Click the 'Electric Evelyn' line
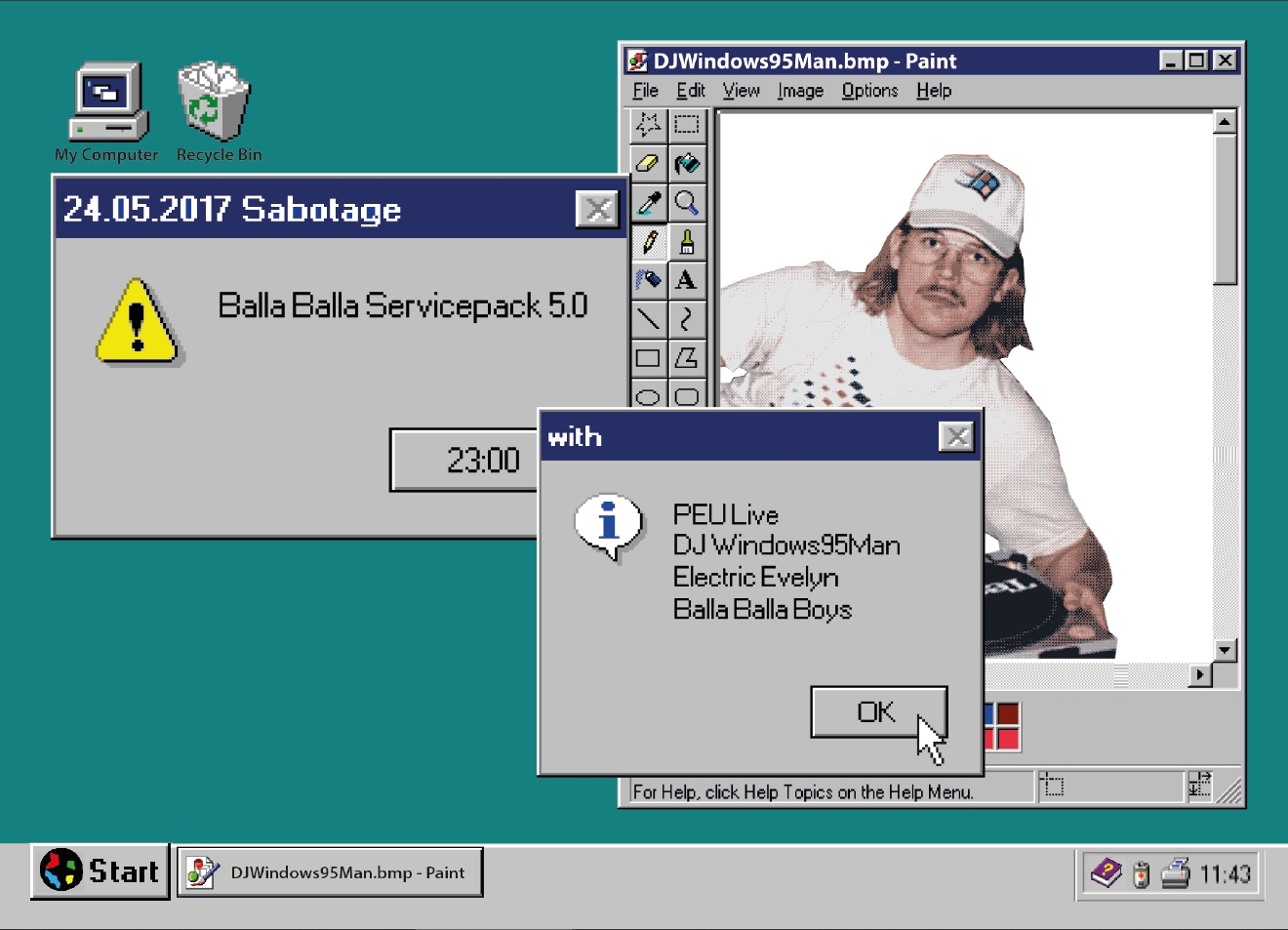The height and width of the screenshot is (930, 1288). click(x=755, y=577)
